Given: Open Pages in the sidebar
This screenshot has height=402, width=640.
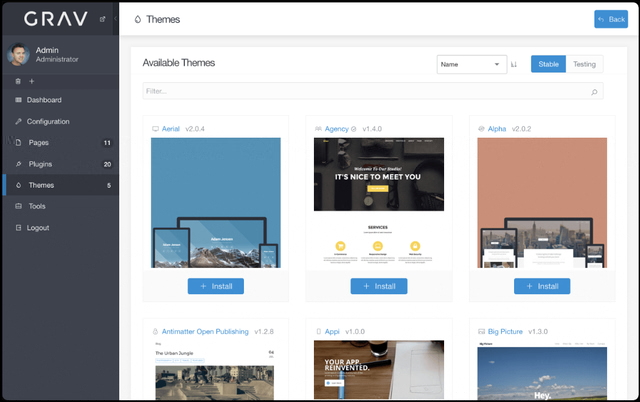Looking at the screenshot, I should pos(60,142).
